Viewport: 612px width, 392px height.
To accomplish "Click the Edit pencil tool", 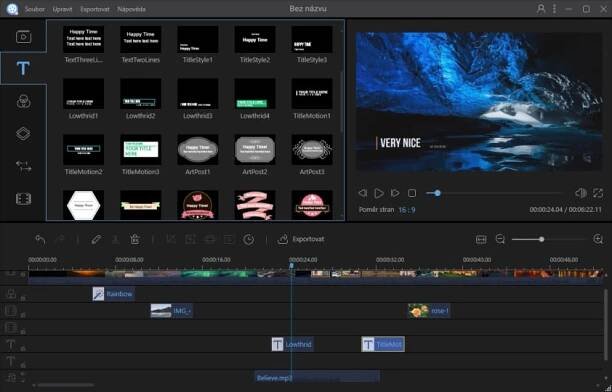I will tap(96, 239).
